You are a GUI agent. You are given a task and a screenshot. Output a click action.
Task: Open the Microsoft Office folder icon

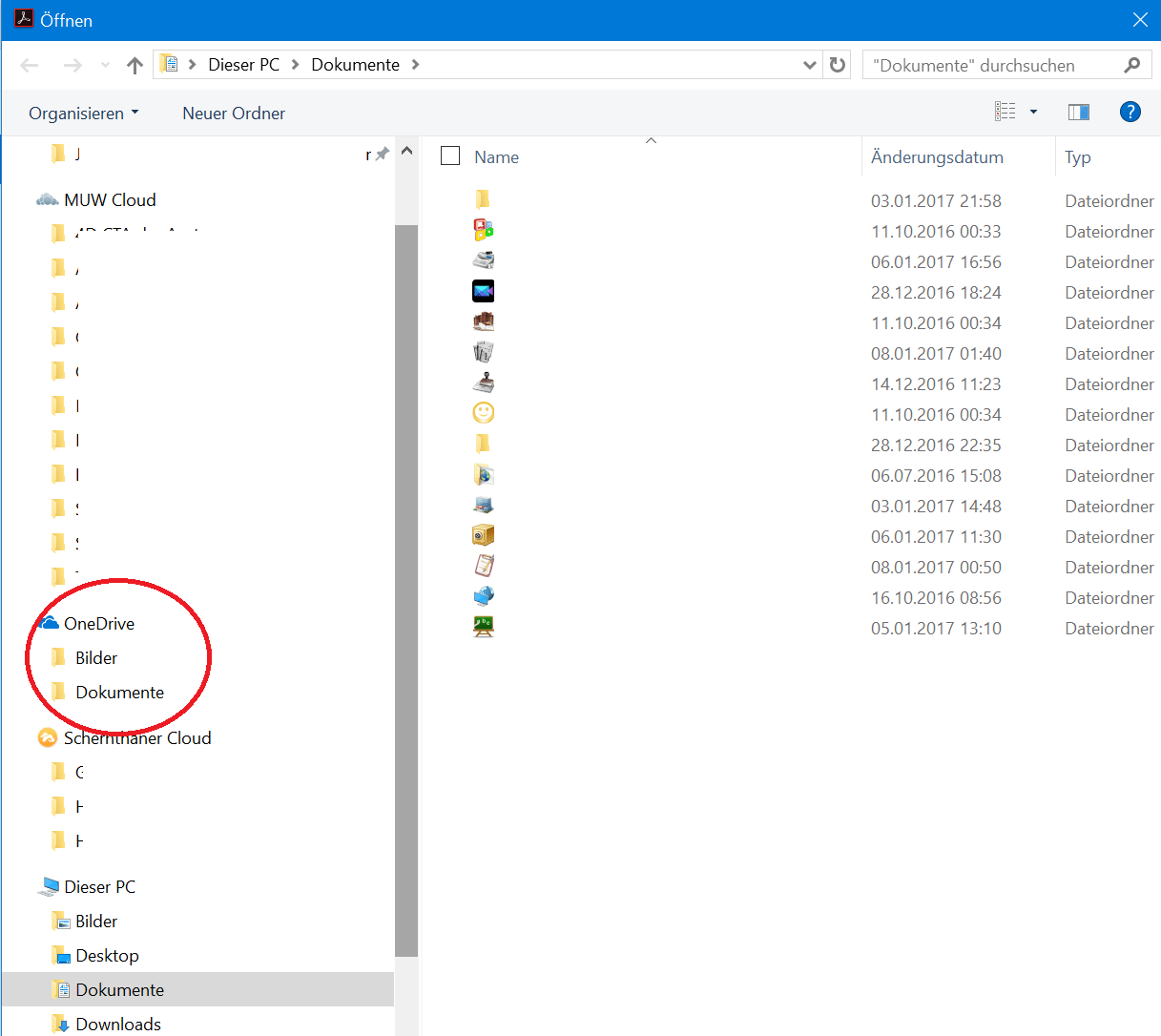[x=483, y=229]
